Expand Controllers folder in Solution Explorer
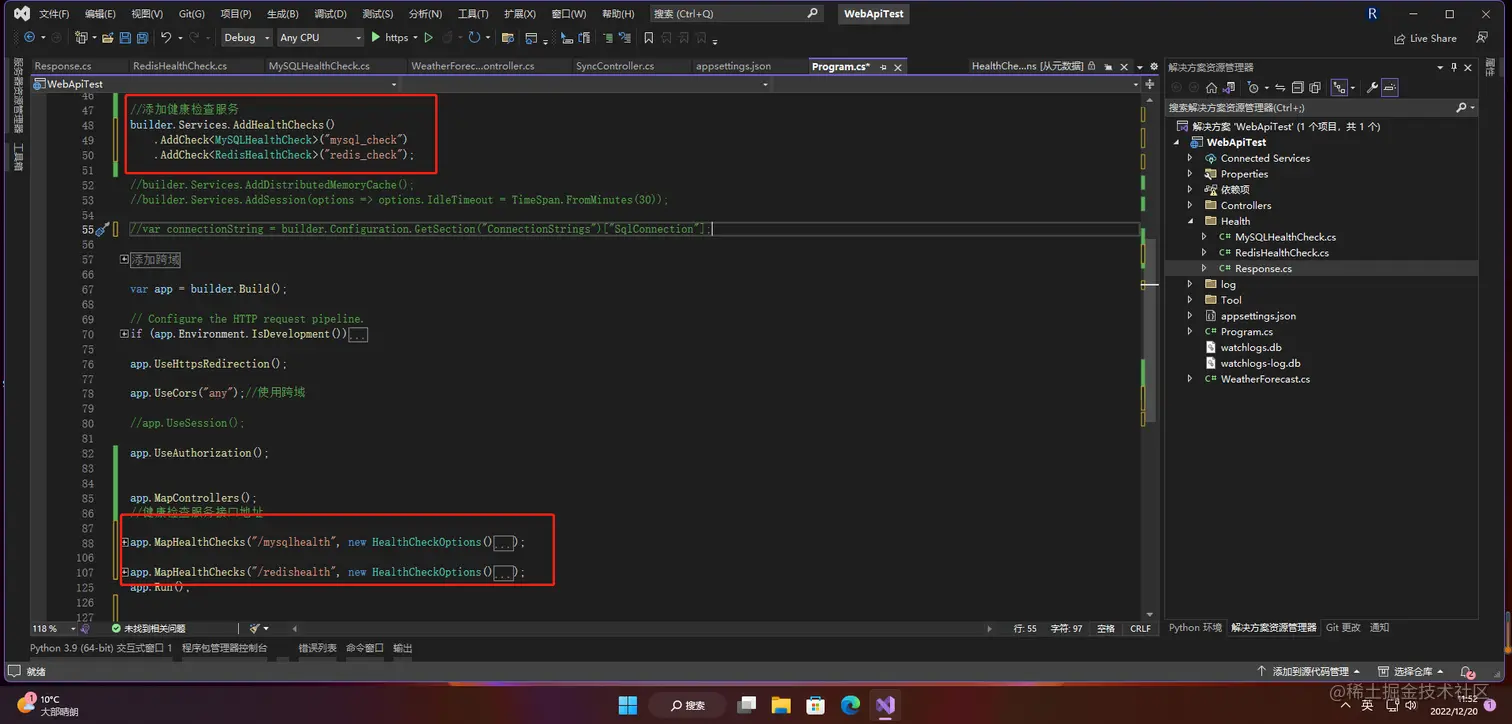 tap(1190, 205)
